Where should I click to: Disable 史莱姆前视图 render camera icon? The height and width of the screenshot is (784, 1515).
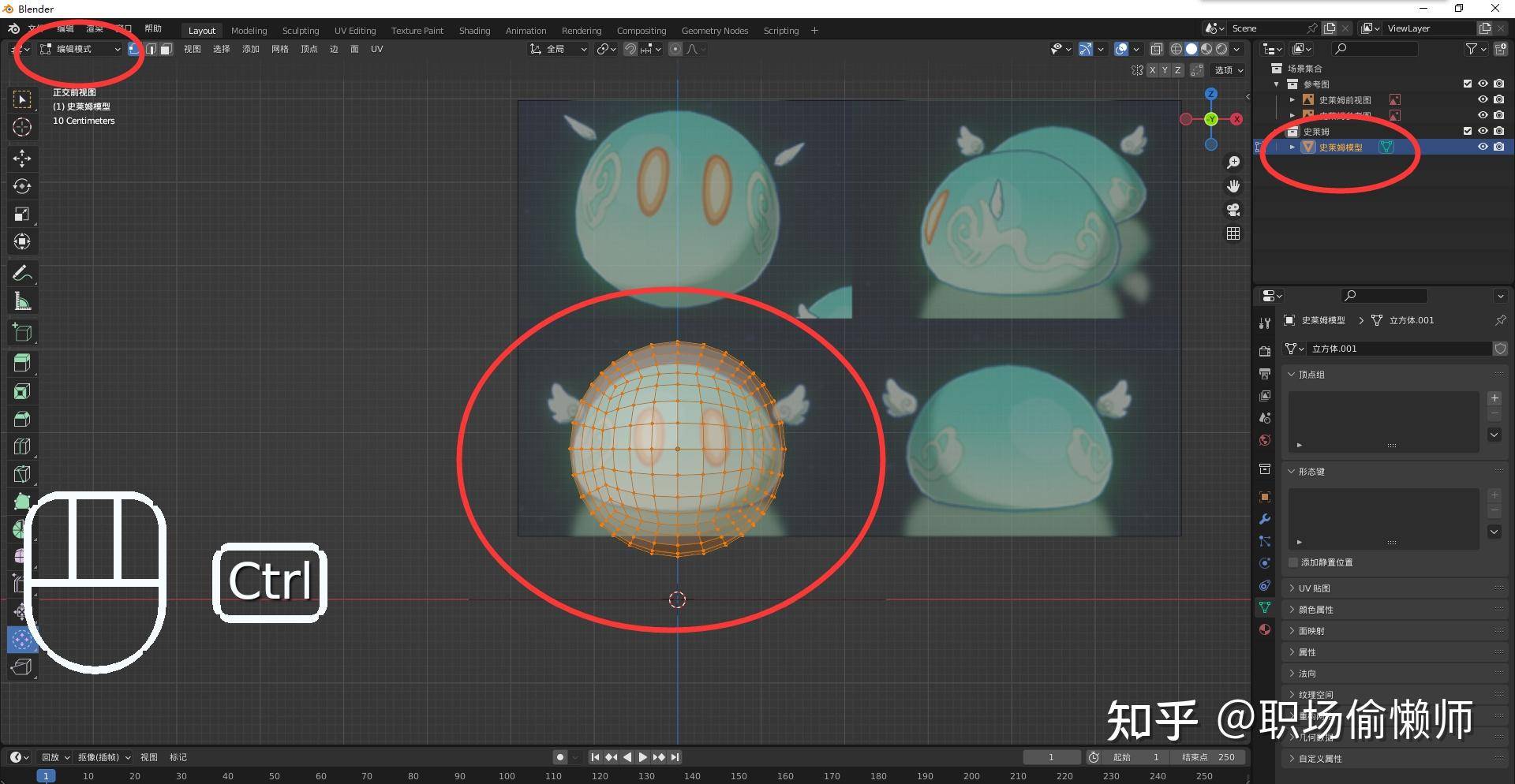point(1498,99)
